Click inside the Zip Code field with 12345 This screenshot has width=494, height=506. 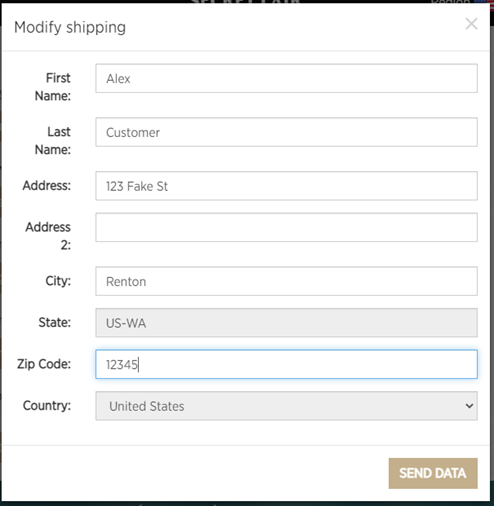click(286, 364)
